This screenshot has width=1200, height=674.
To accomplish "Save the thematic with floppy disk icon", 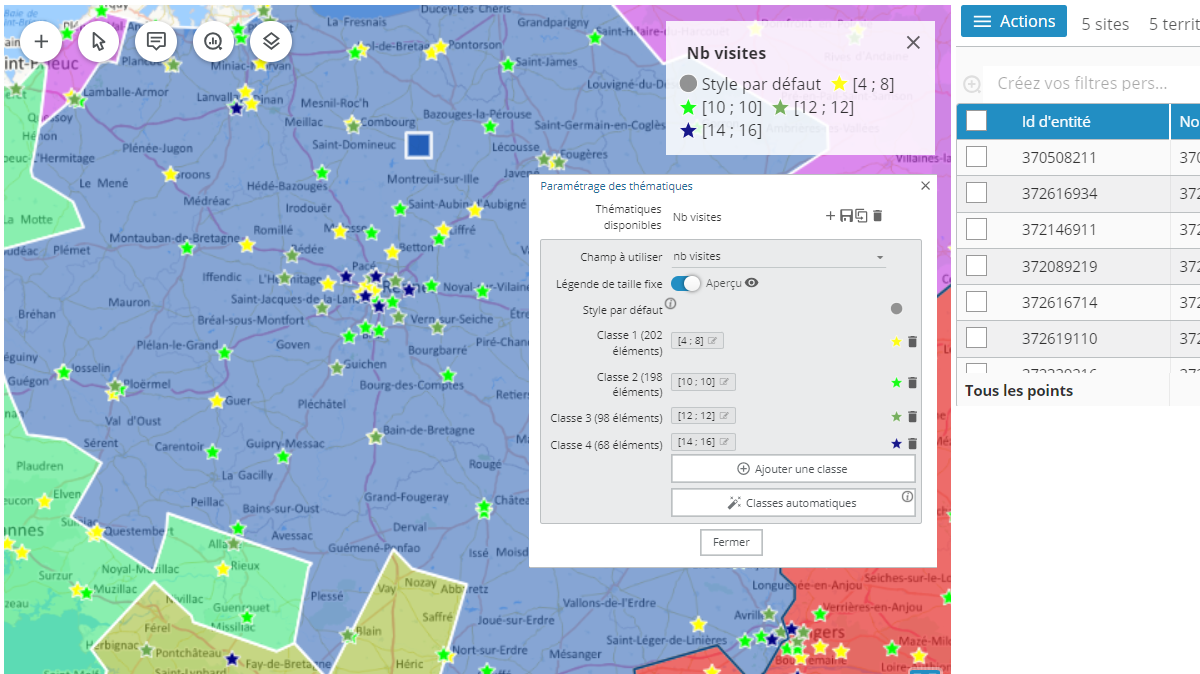I will 846,216.
